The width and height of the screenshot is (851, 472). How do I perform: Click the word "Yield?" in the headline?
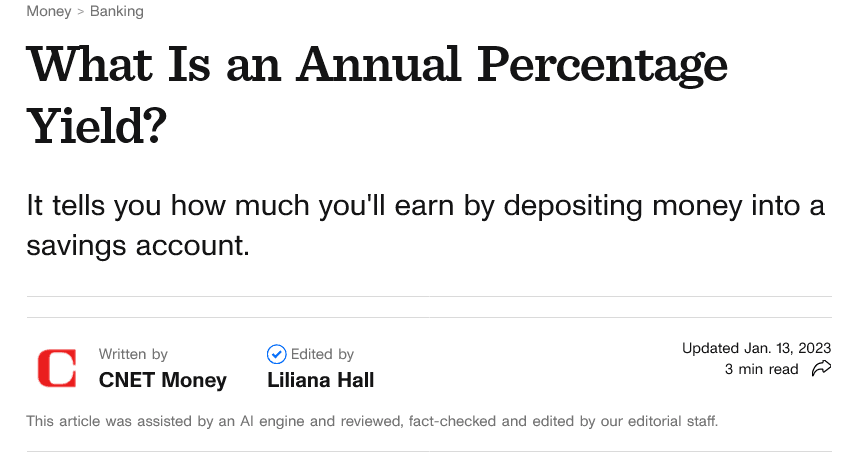(x=97, y=126)
